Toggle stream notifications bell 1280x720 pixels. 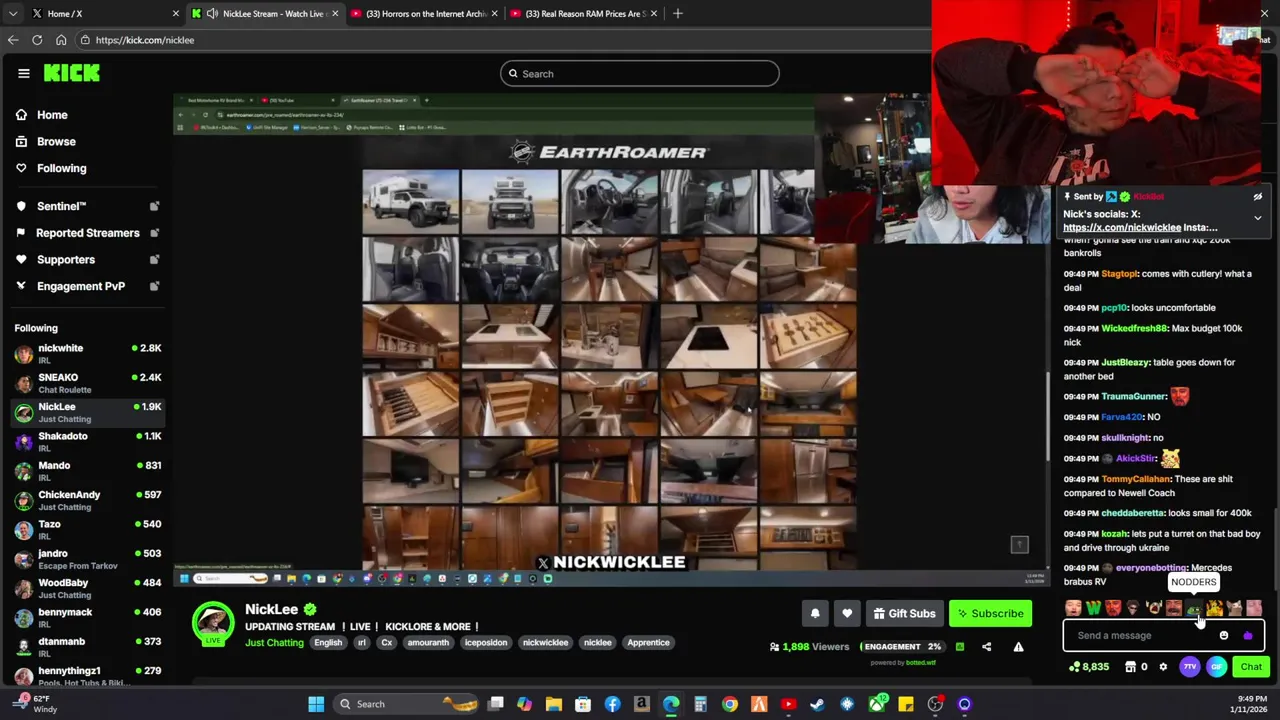click(815, 614)
